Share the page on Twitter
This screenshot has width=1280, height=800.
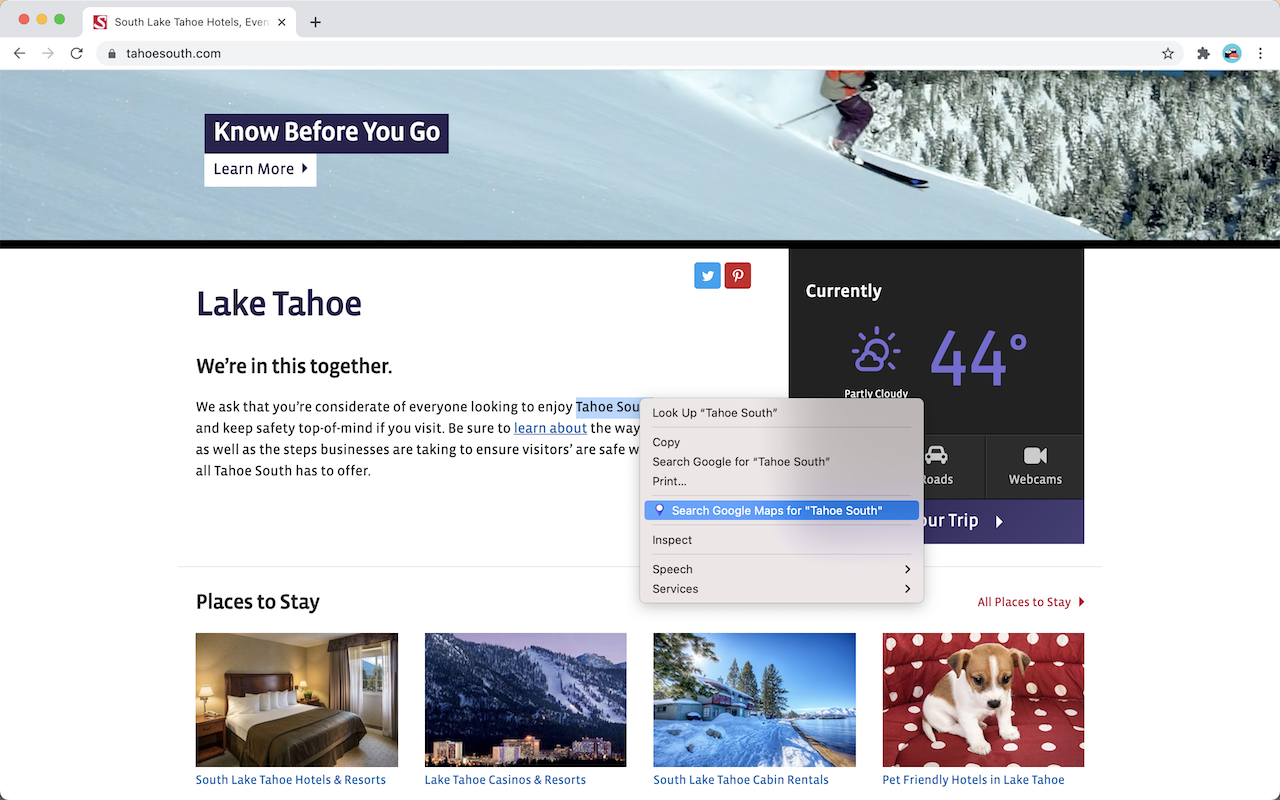tap(708, 276)
